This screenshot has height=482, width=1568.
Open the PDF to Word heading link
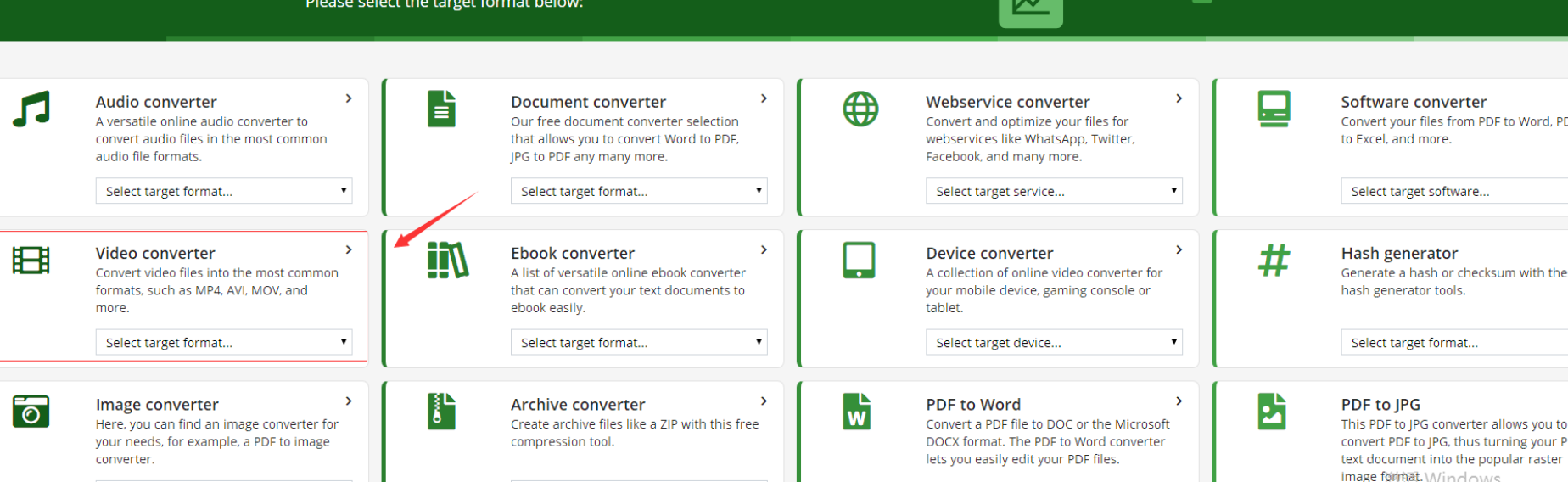point(973,405)
